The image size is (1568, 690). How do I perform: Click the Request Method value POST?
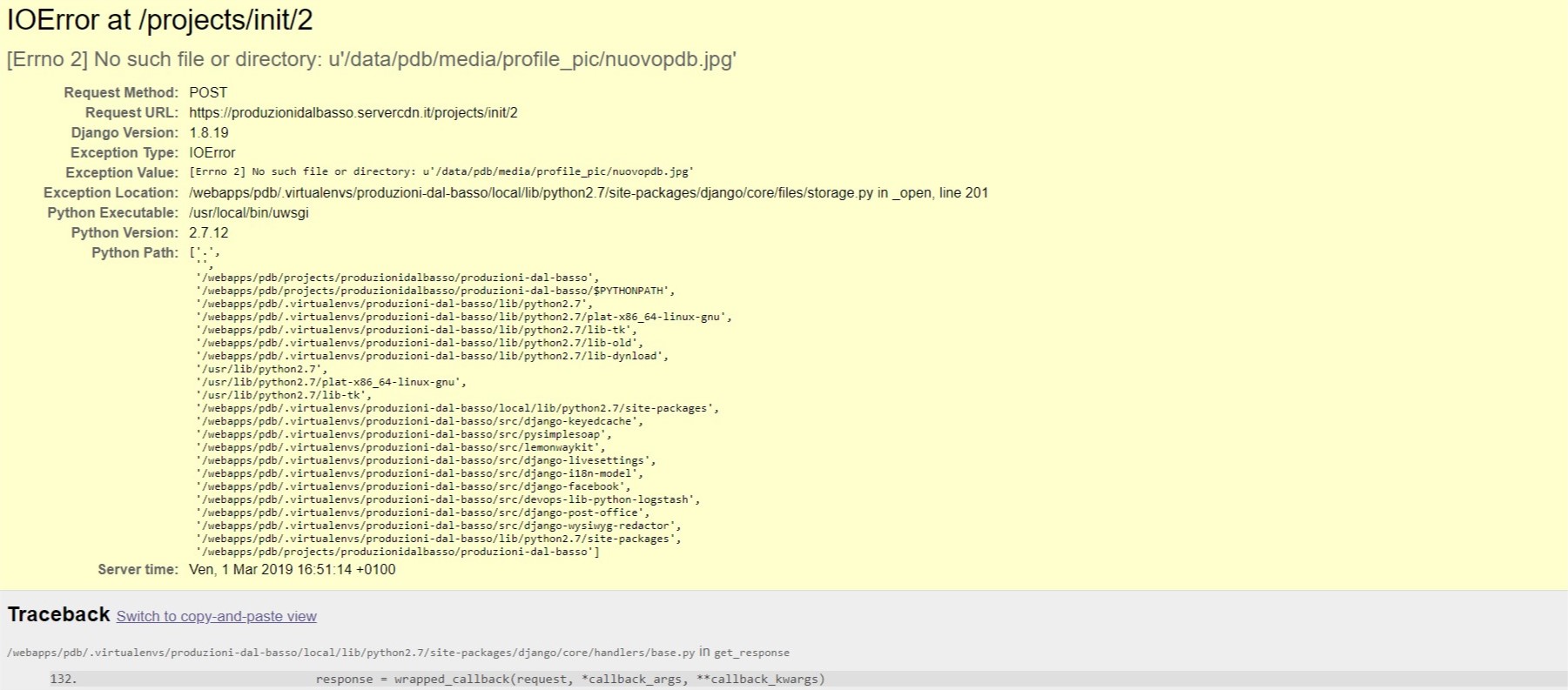pyautogui.click(x=208, y=92)
